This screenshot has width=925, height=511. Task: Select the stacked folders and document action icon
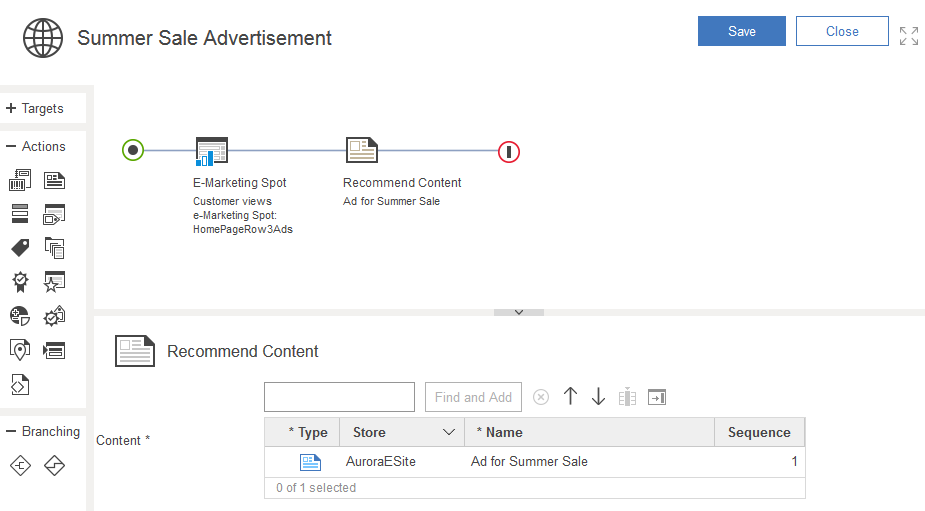pos(54,248)
